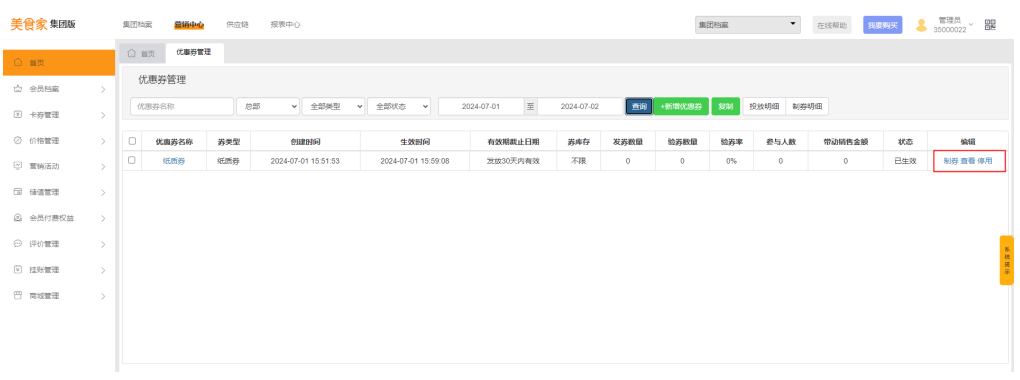Open 制券明细 details
The height and width of the screenshot is (380, 1020).
(x=807, y=107)
